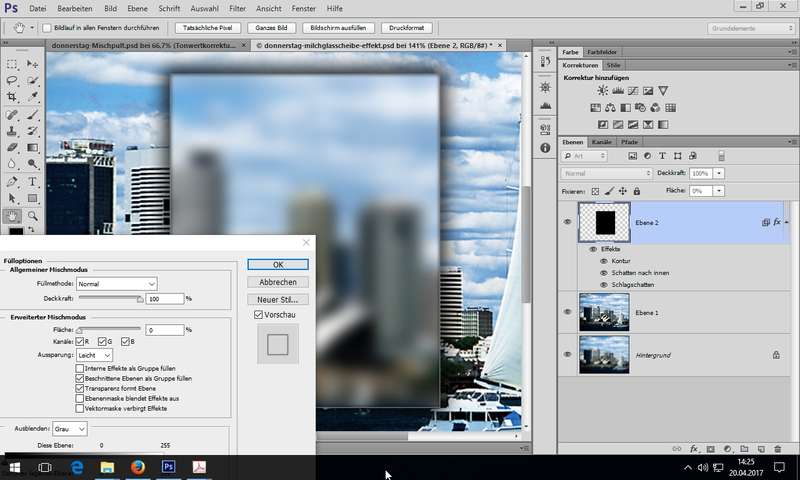Select the Lasso tool
Screen dimensions: 800x480
point(12,80)
